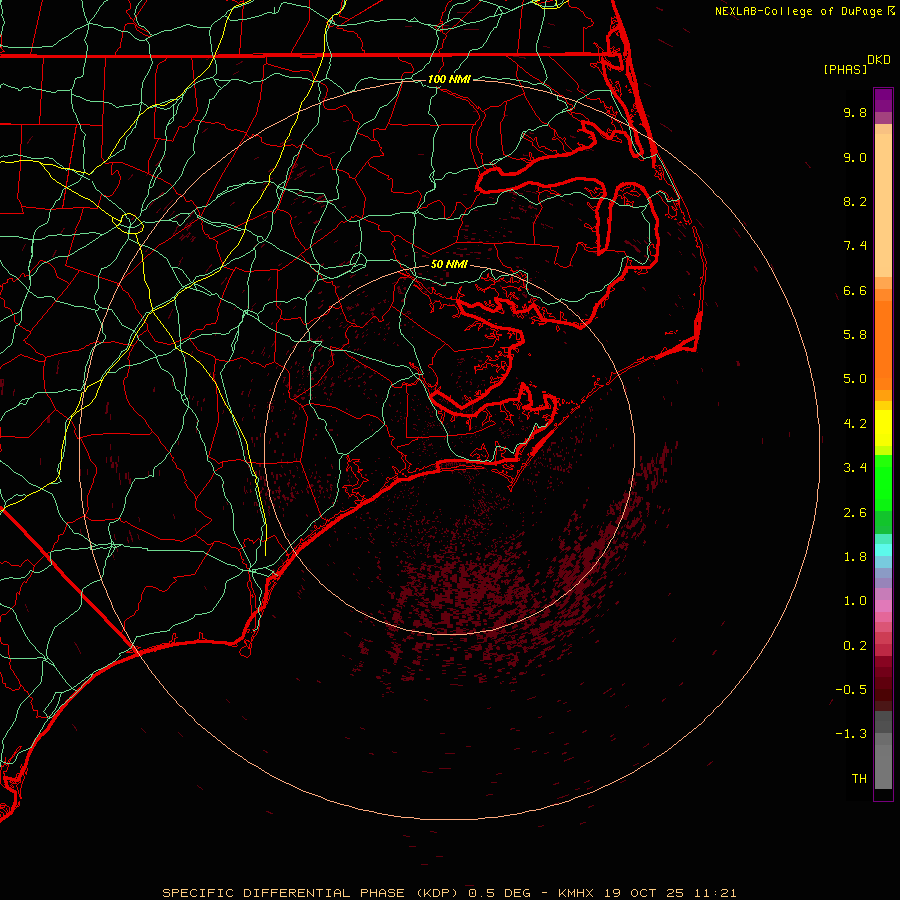Viewport: 900px width, 900px height.
Task: Click the TH label on the legend
Action: click(858, 778)
